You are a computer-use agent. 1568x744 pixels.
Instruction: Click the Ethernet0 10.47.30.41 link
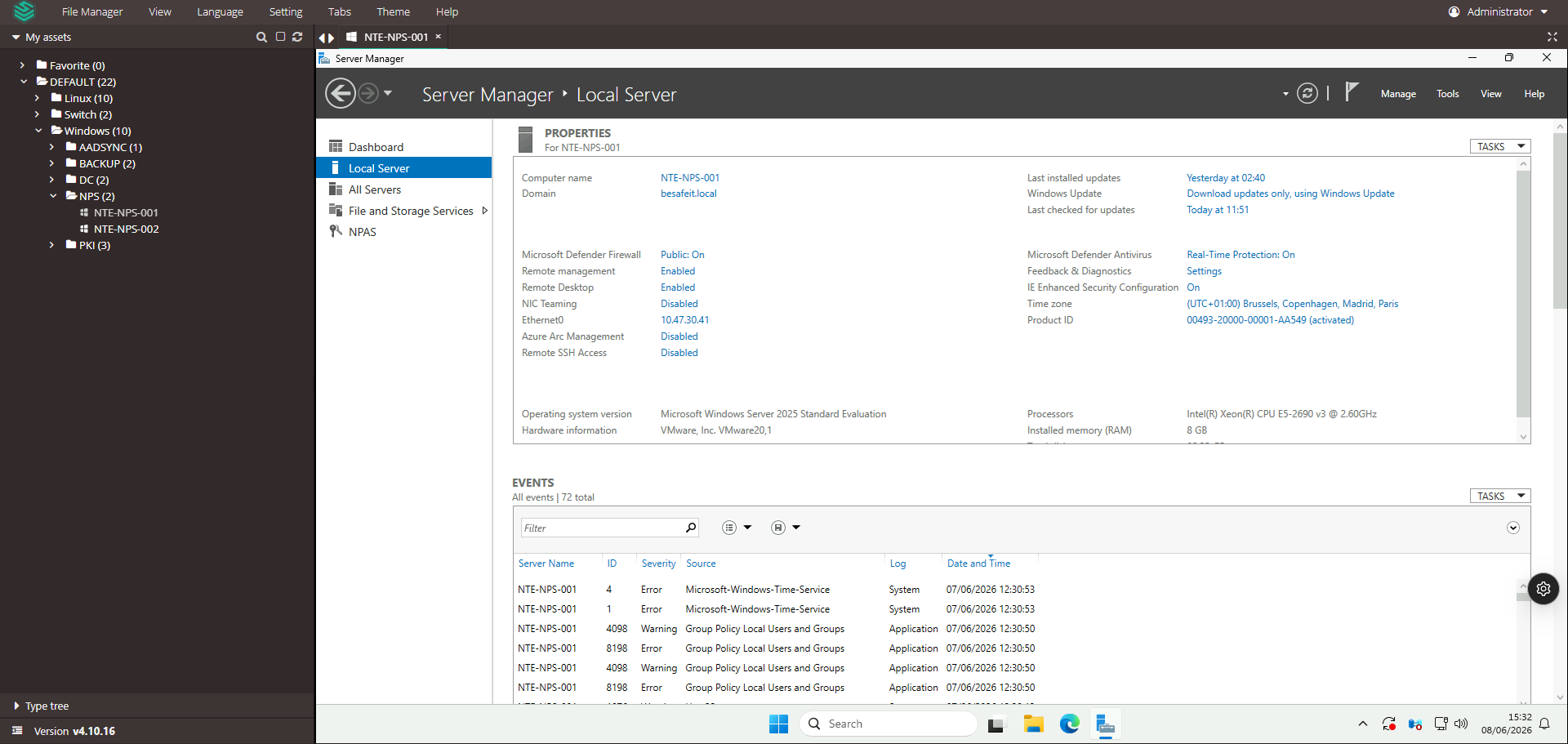pyautogui.click(x=685, y=320)
